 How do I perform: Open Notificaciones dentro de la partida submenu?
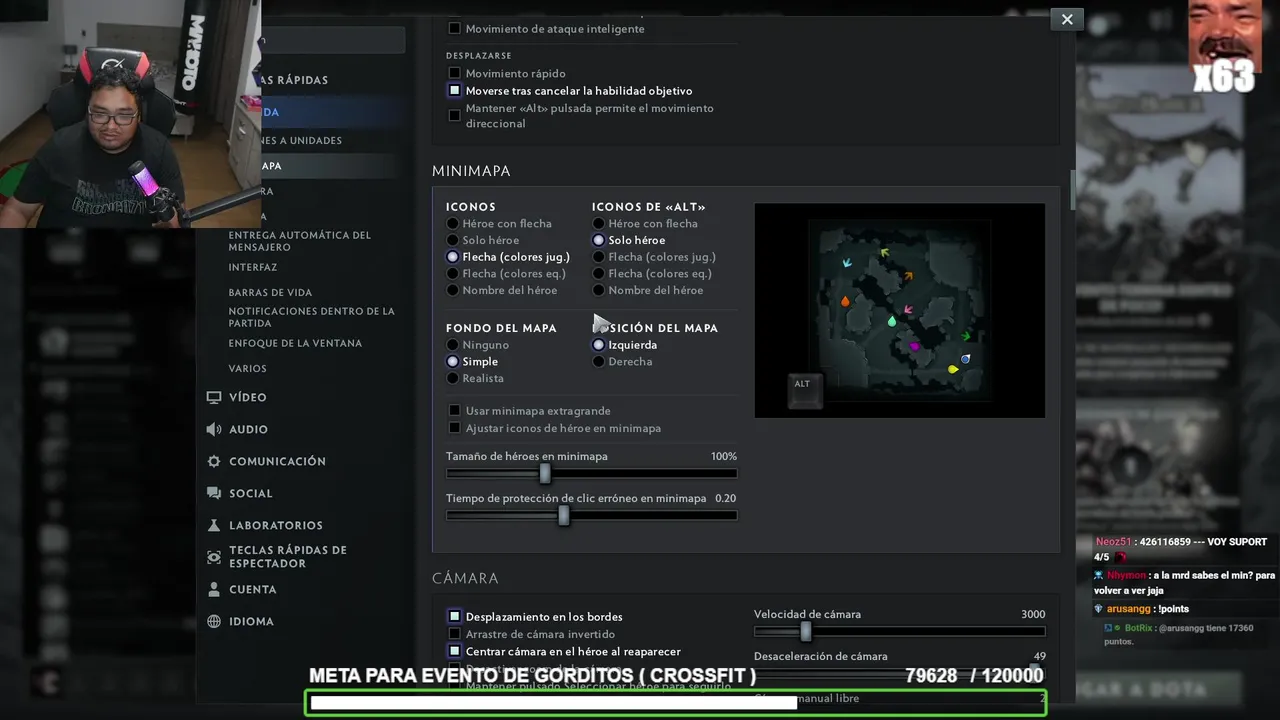pyautogui.click(x=311, y=317)
